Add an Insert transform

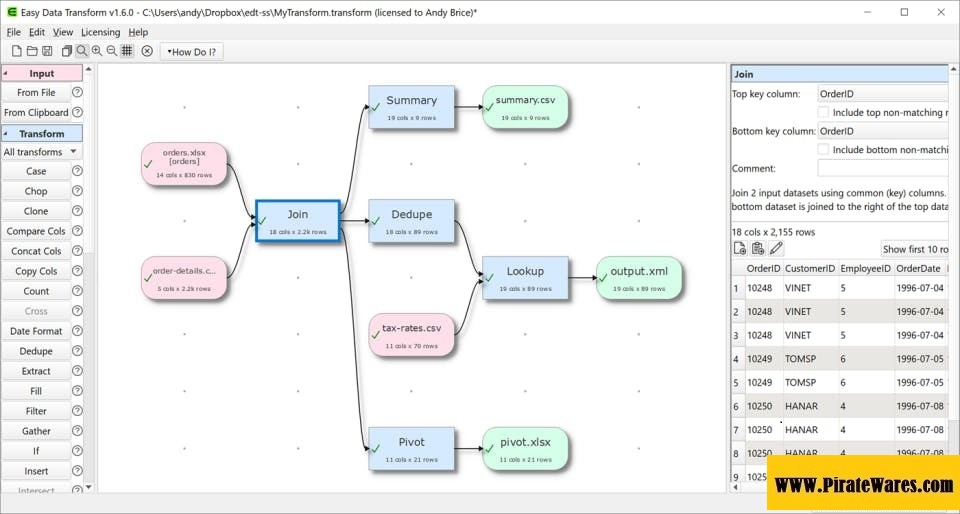pyautogui.click(x=36, y=471)
